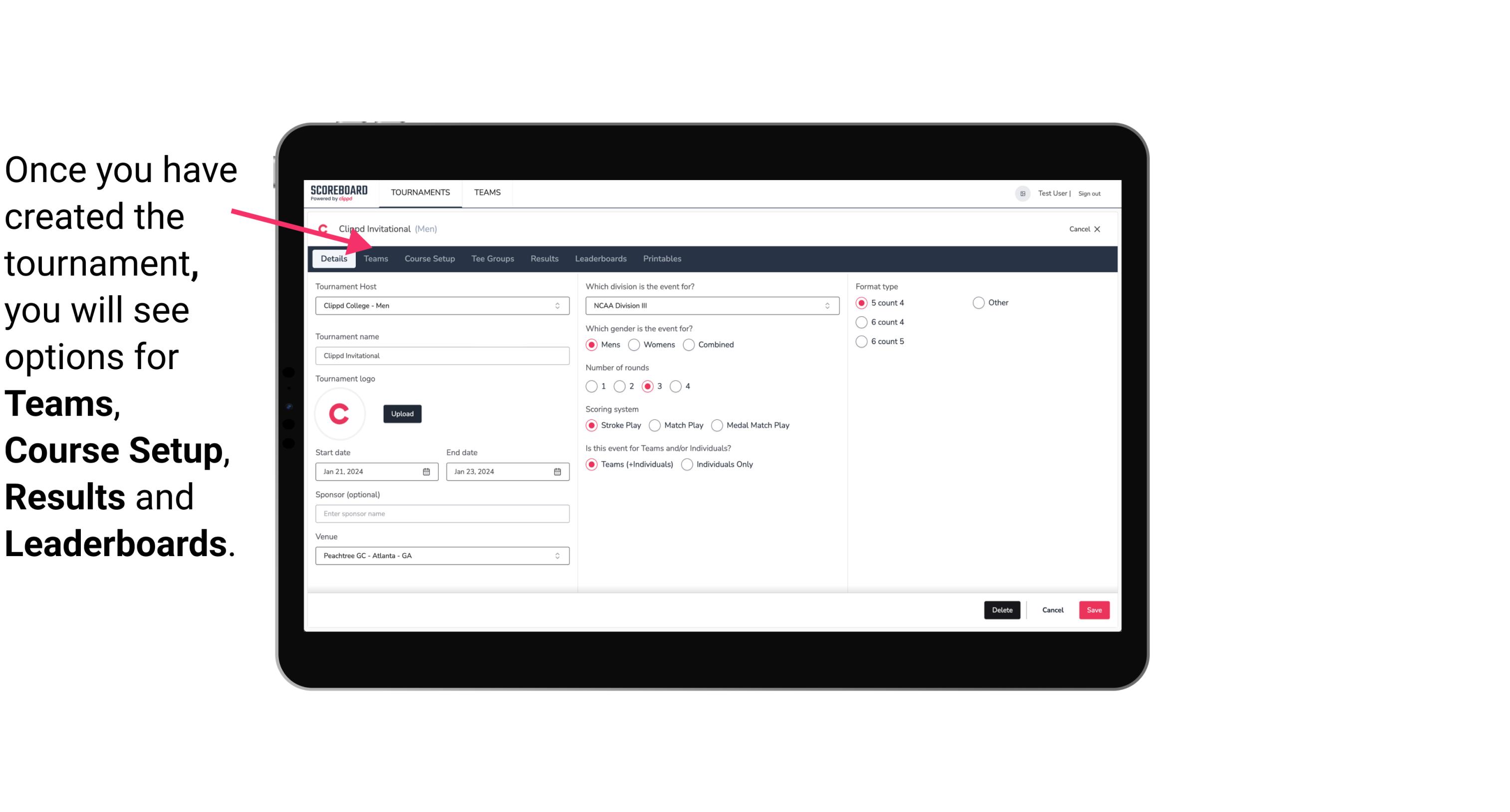
Task: Expand the Tournament Host dropdown
Action: 557,305
